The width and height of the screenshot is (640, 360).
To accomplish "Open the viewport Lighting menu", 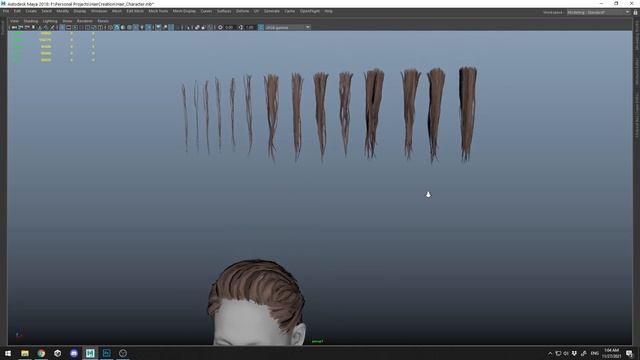I will [x=50, y=21].
